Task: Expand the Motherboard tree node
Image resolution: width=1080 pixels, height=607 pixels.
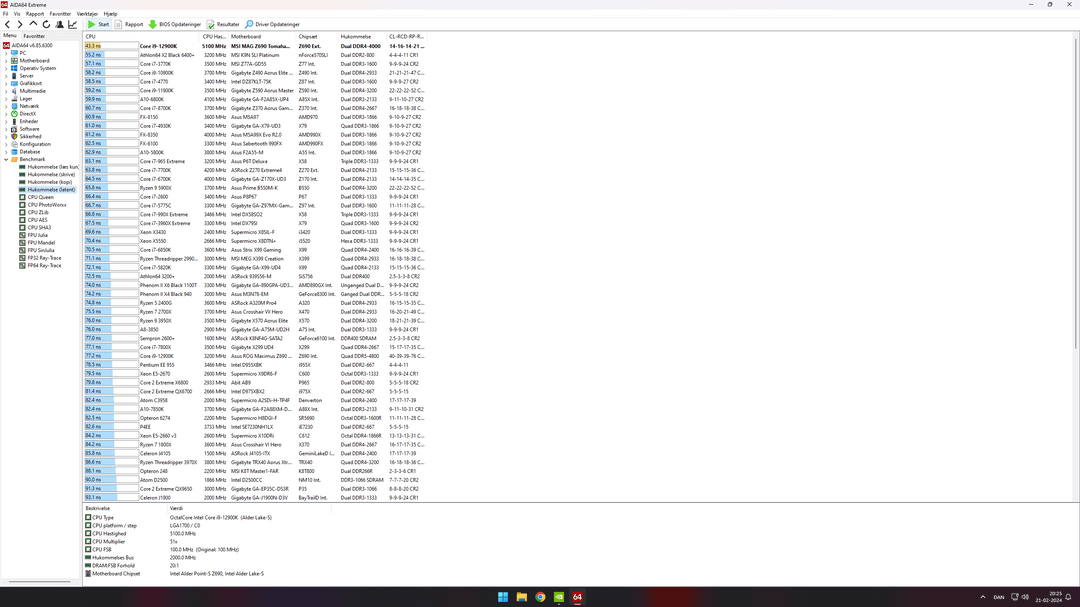Action: pos(6,61)
